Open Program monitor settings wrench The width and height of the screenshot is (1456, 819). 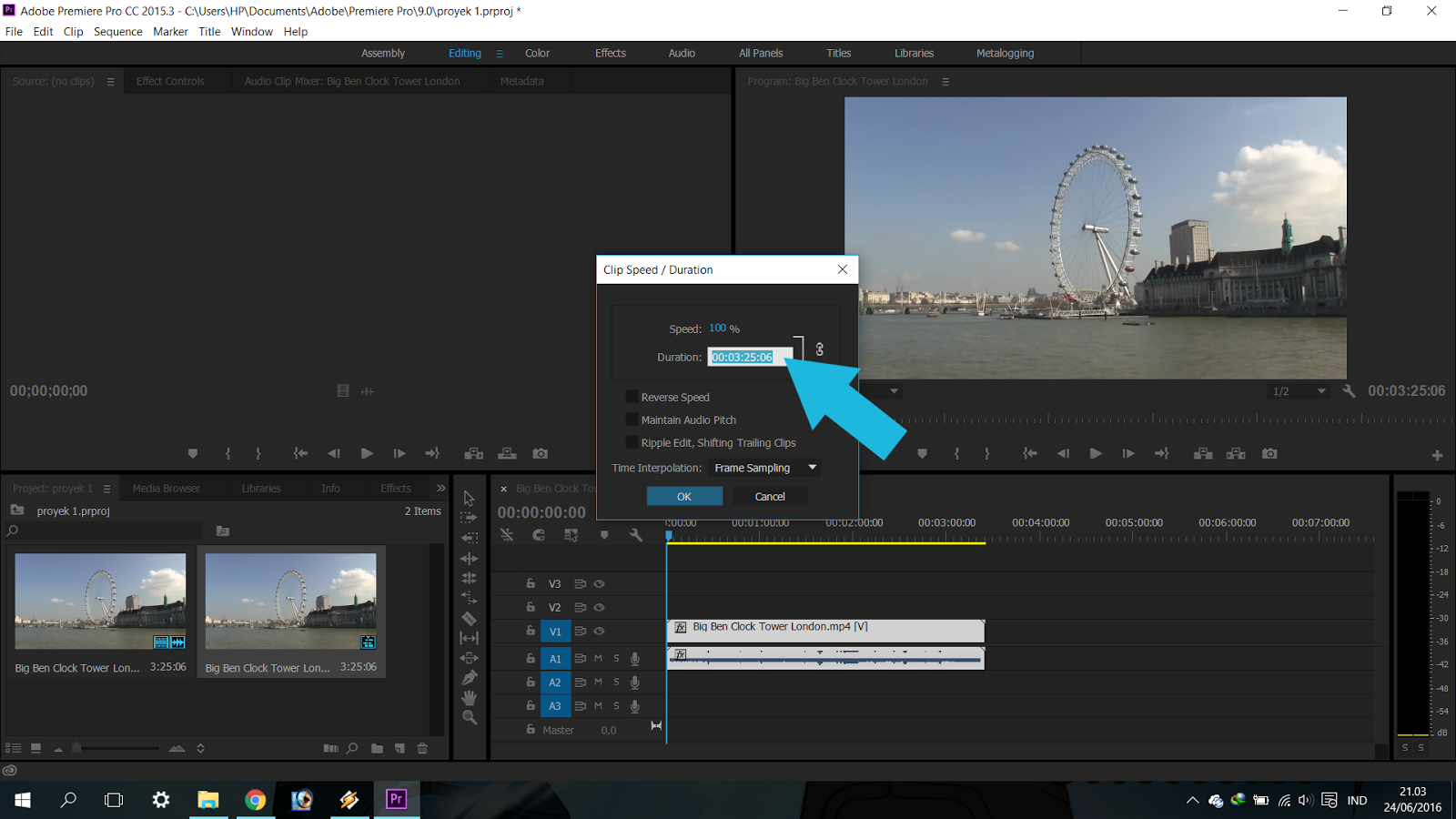pyautogui.click(x=1349, y=391)
